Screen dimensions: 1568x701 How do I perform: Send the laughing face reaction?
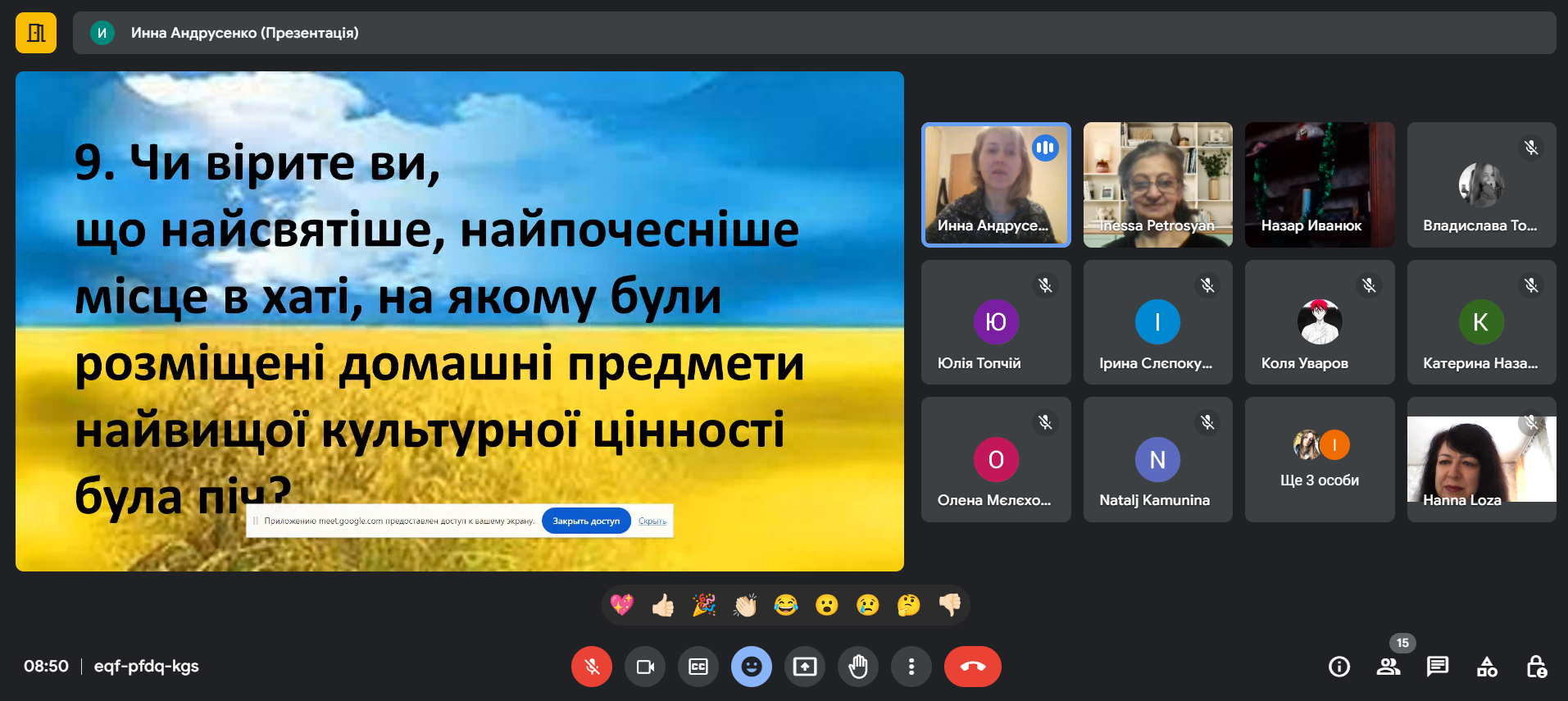[x=785, y=605]
